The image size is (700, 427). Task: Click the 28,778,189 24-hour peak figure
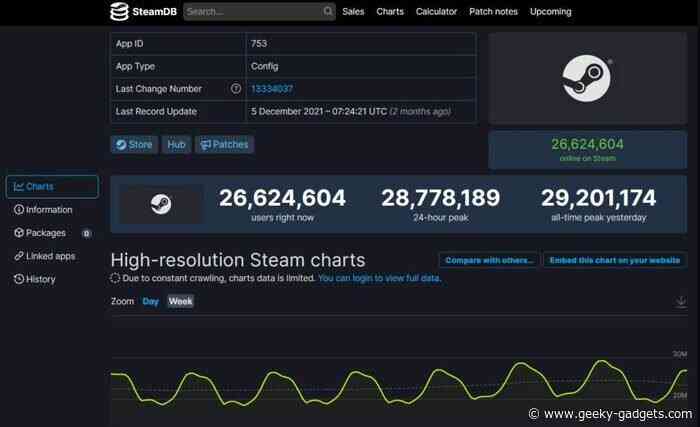coord(441,198)
